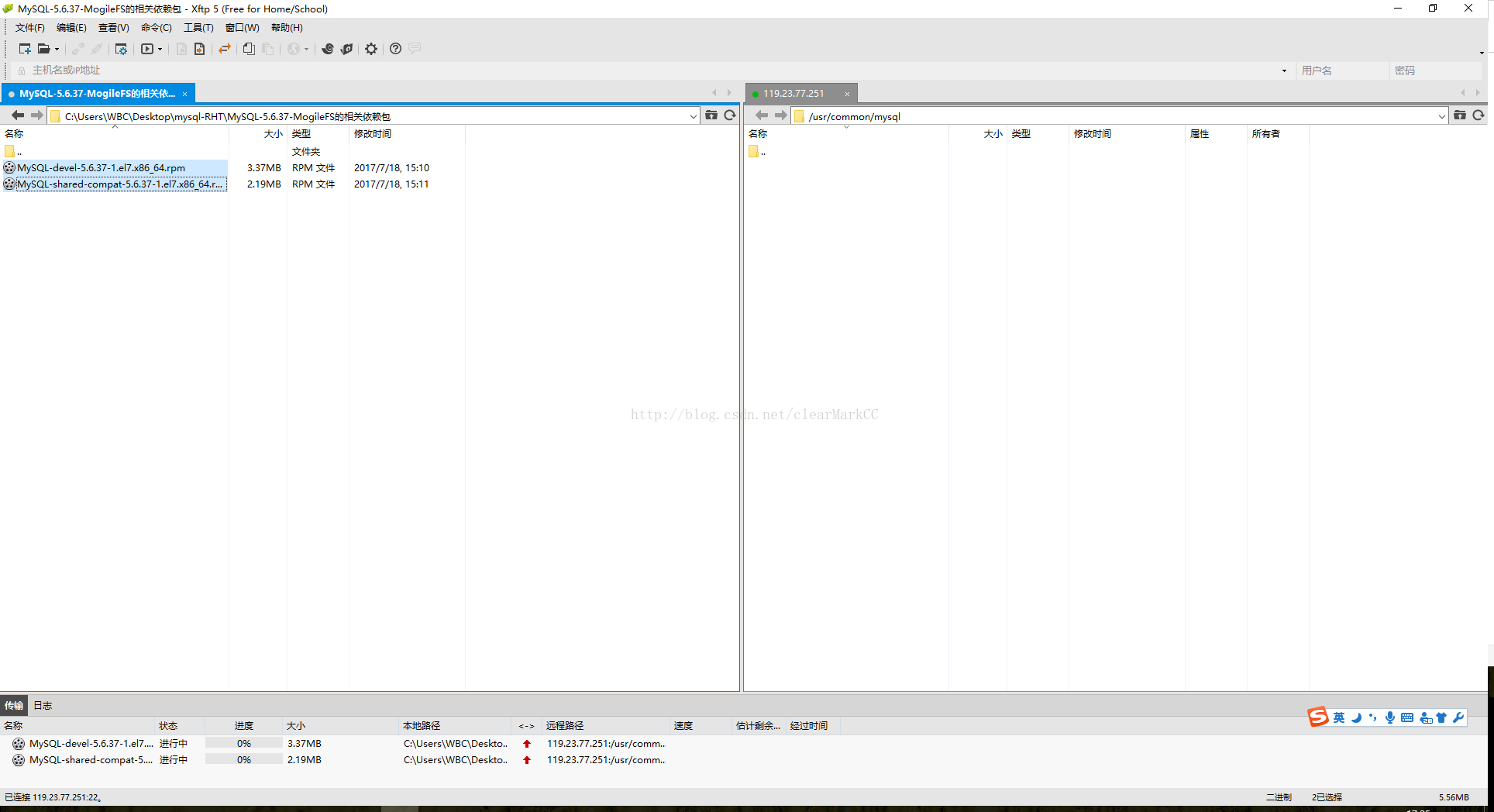1494x812 pixels.
Task: Click the run-script play icon
Action: pyautogui.click(x=147, y=49)
